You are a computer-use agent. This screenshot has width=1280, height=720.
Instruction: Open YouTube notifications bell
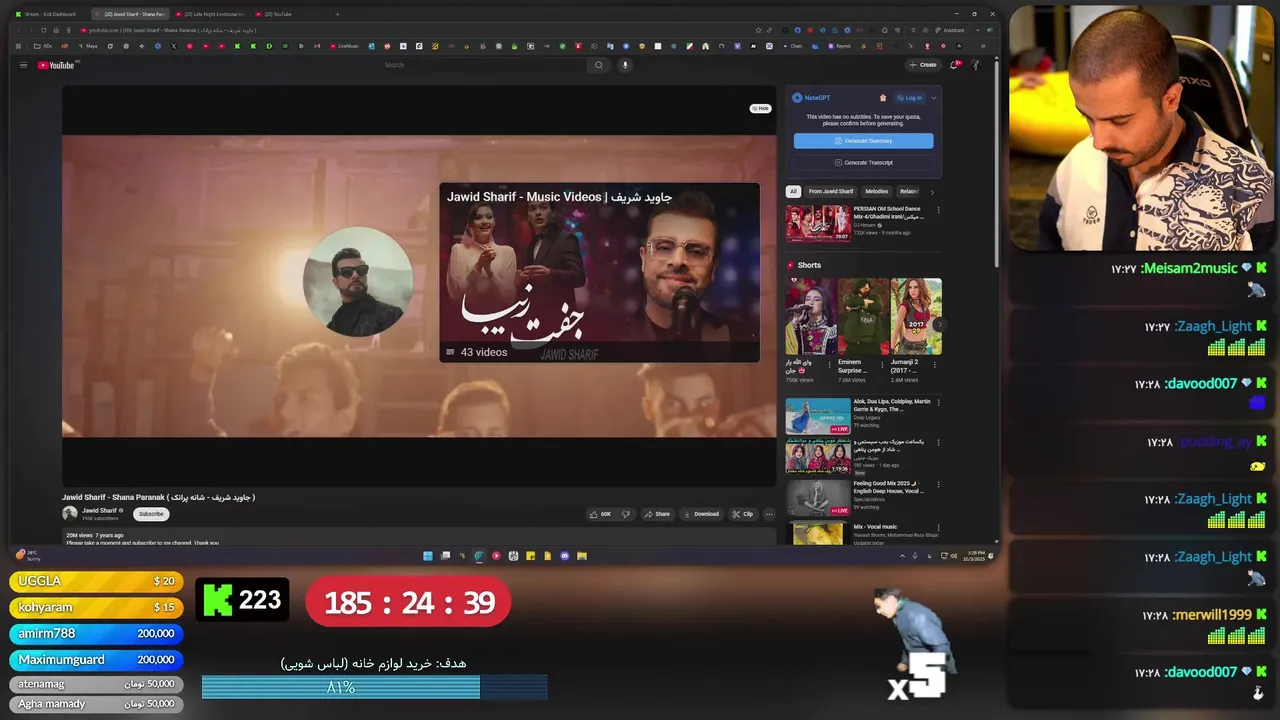click(954, 65)
